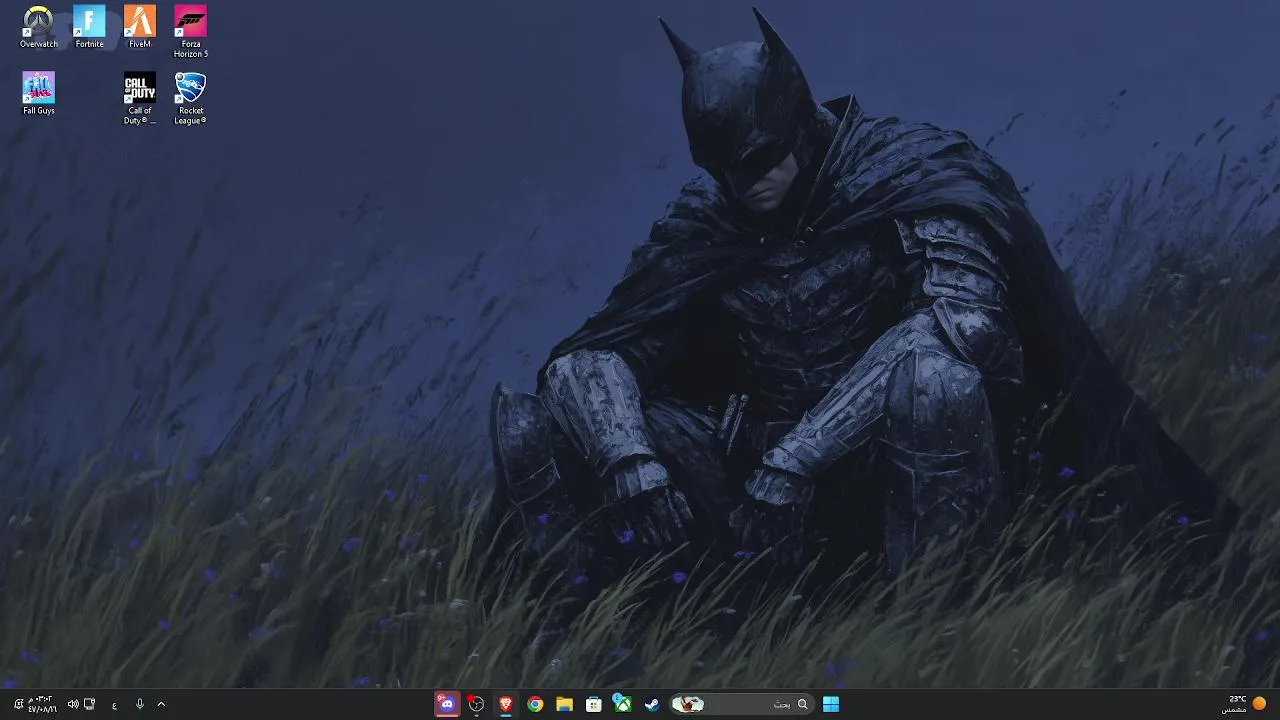Open Microsoft Store from the taskbar
The image size is (1280, 720).
coord(593,704)
